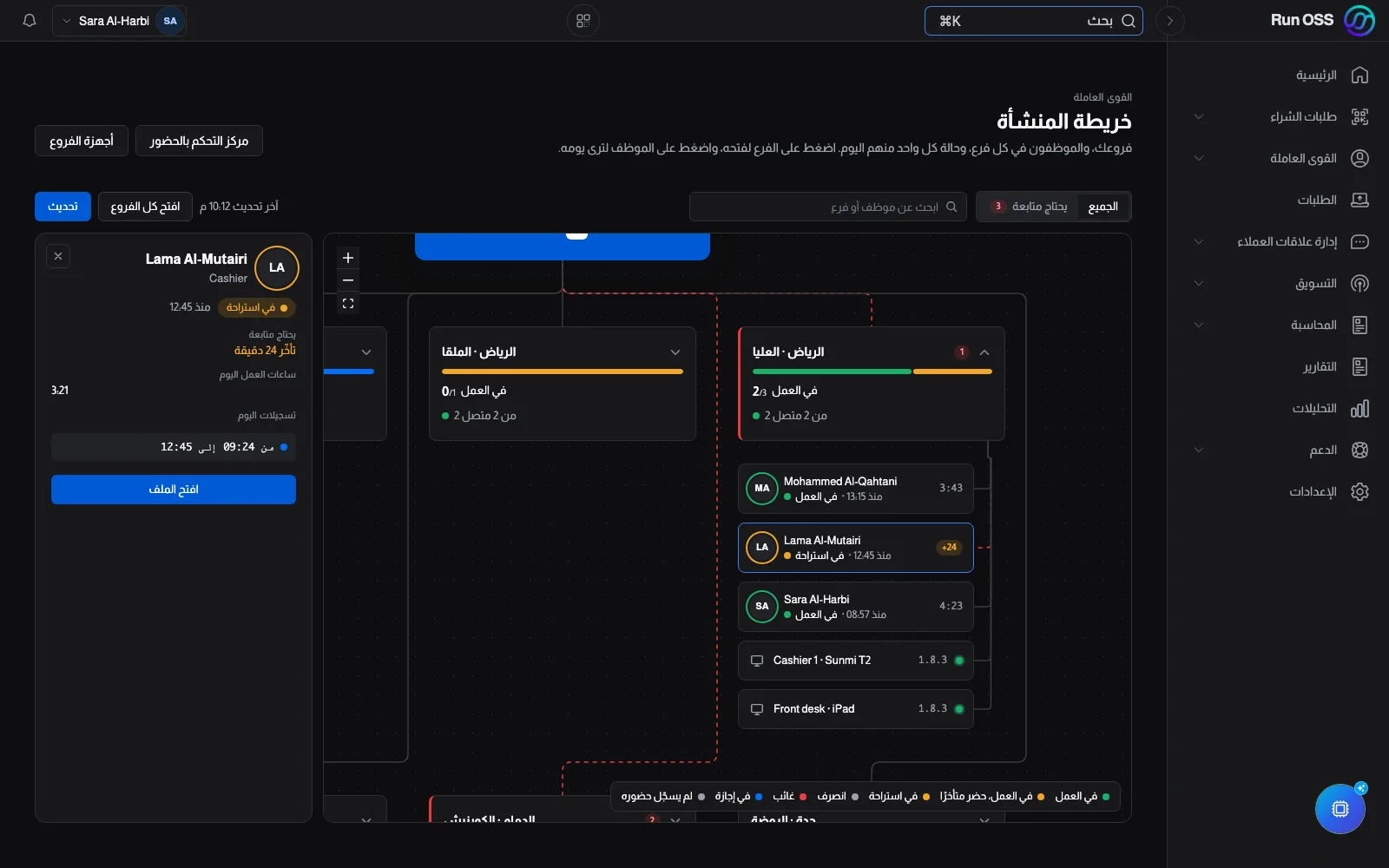This screenshot has width=1389, height=868.
Task: Click مركز التحكم بالحضور button
Action: pyautogui.click(x=199, y=141)
